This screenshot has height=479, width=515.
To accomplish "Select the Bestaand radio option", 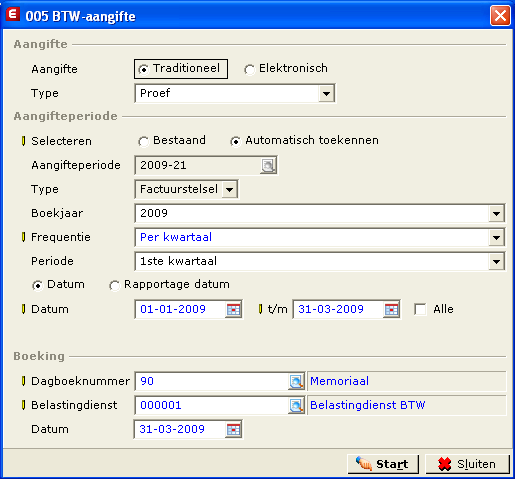I will pyautogui.click(x=143, y=141).
